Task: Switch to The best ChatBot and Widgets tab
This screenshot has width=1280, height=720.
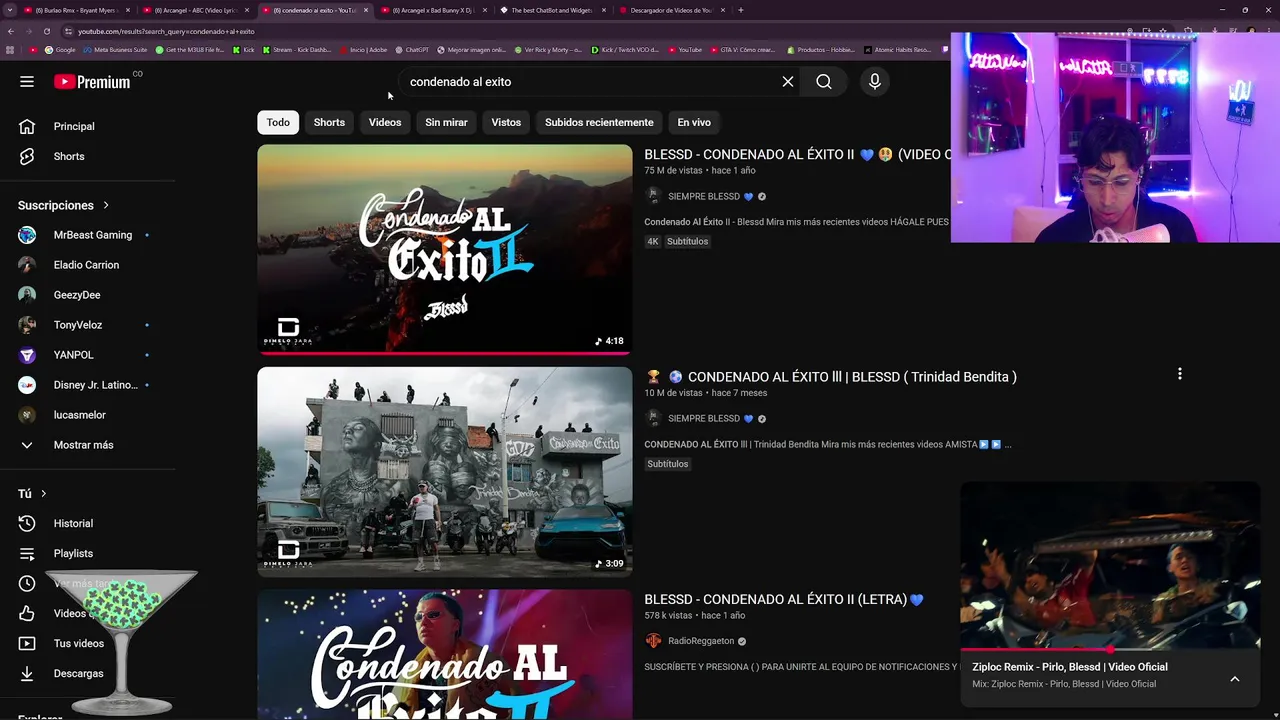Action: (551, 10)
